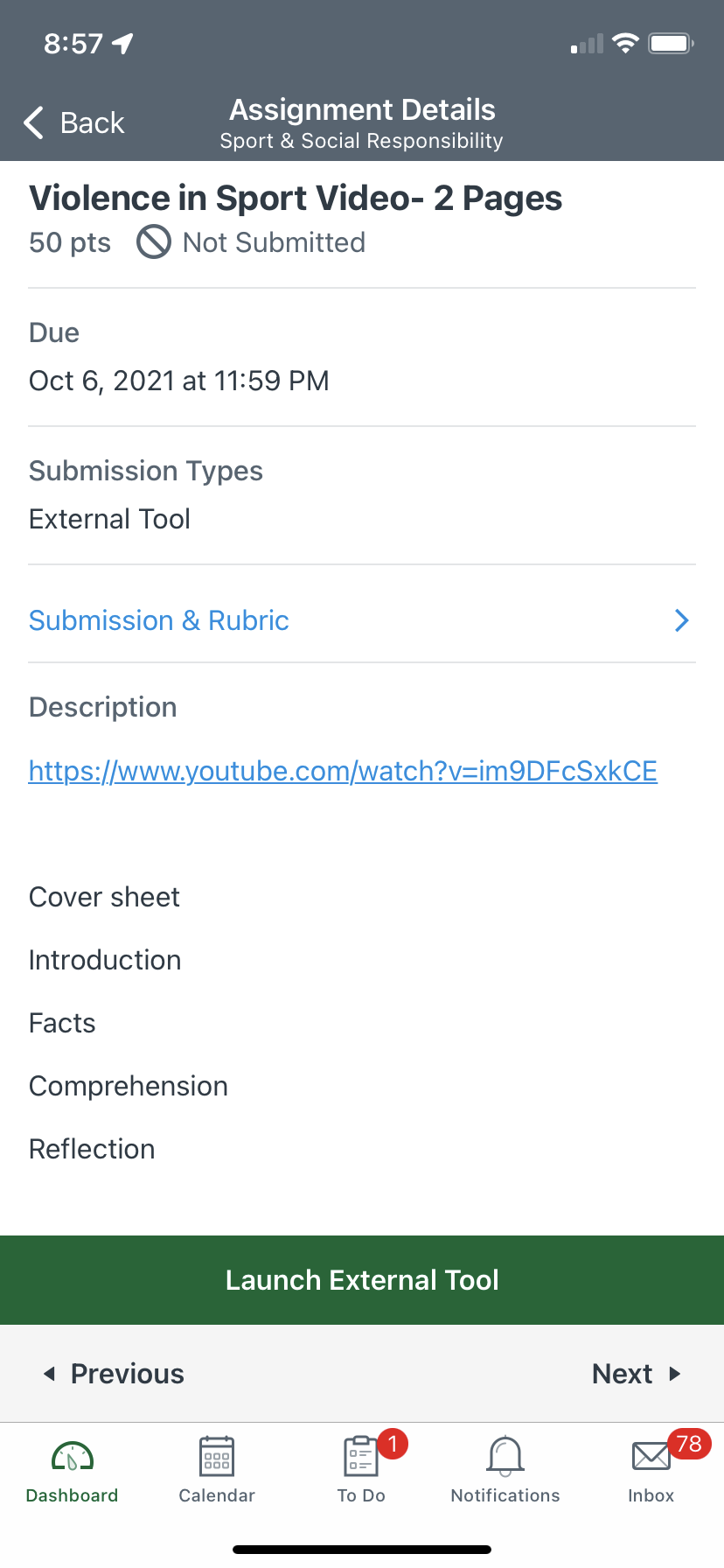724x1568 pixels.
Task: Tap the Not Submitted status icon
Action: [x=154, y=242]
